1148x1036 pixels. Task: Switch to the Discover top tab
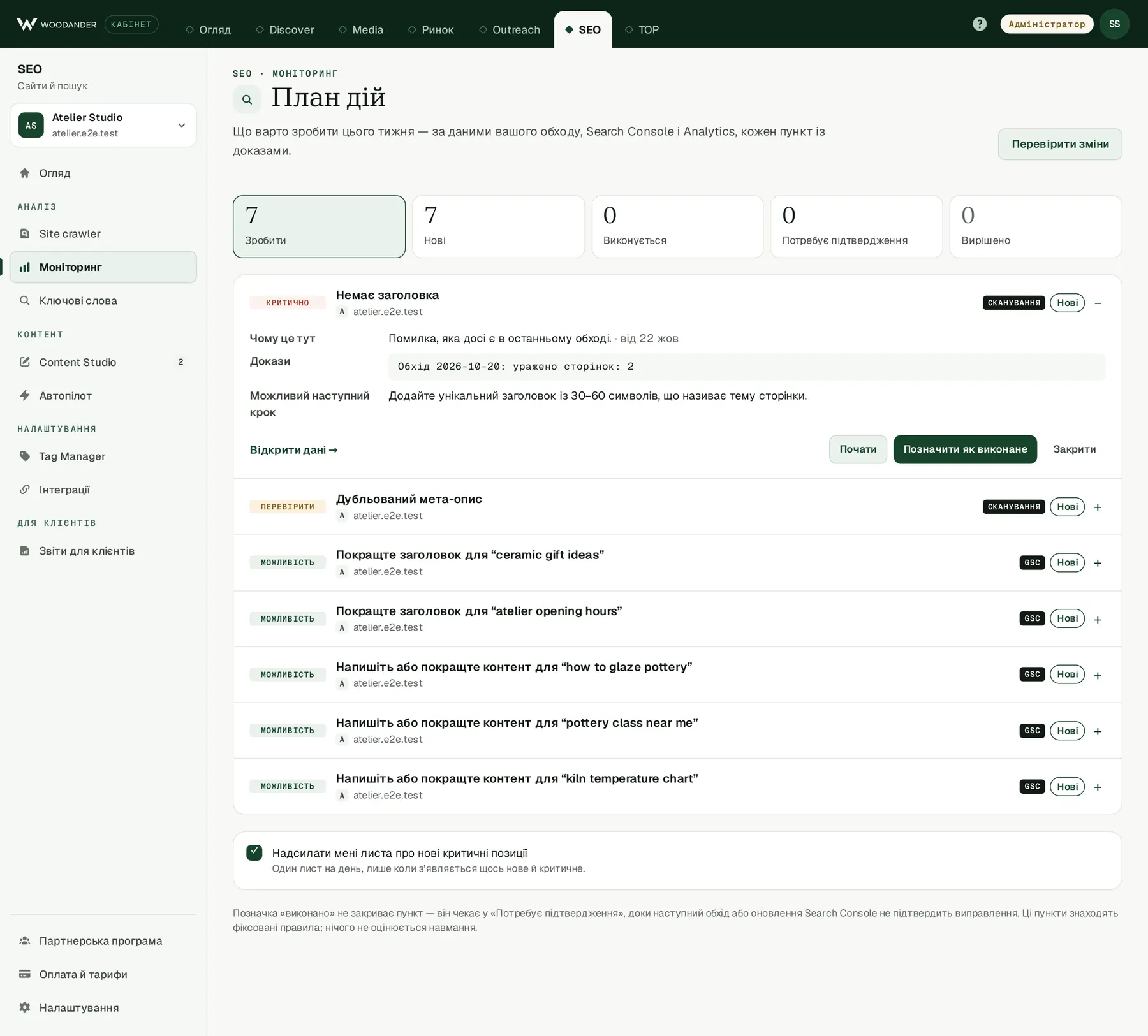[285, 29]
